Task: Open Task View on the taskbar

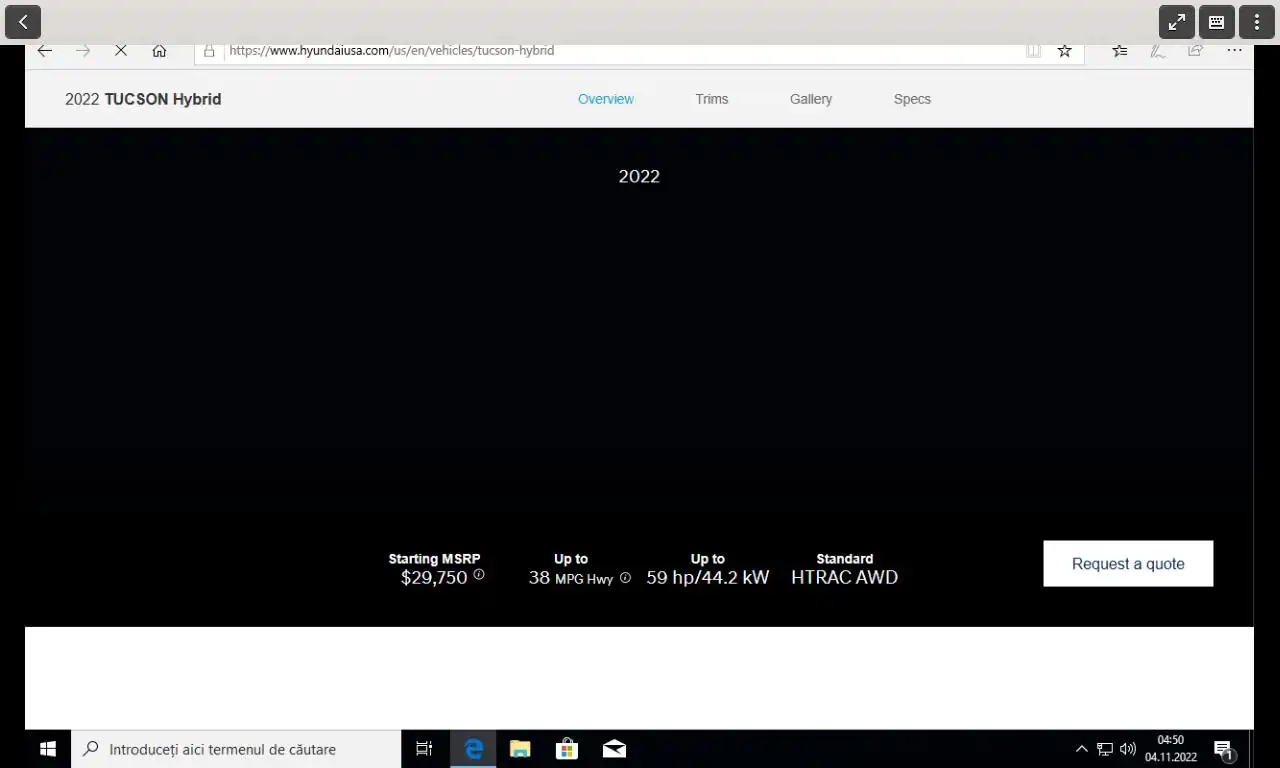Action: pos(424,749)
